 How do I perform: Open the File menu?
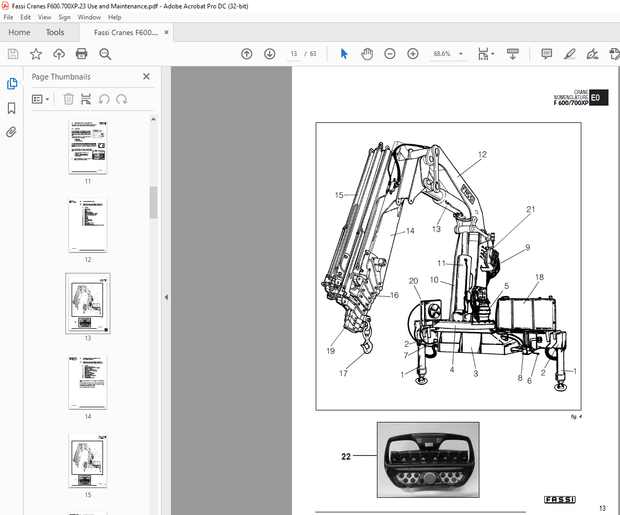tap(8, 17)
